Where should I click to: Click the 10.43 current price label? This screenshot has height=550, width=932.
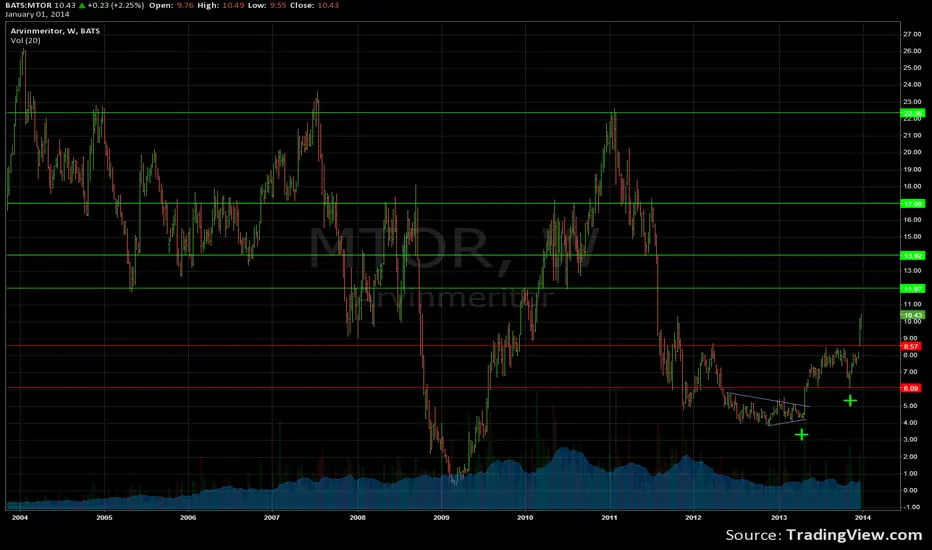(912, 315)
